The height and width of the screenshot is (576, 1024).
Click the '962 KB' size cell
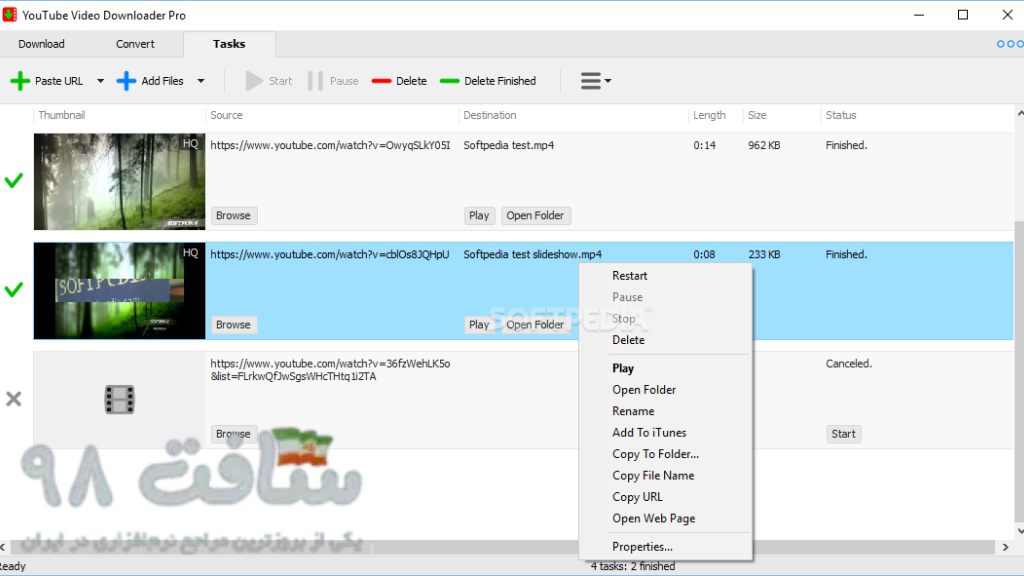point(764,145)
